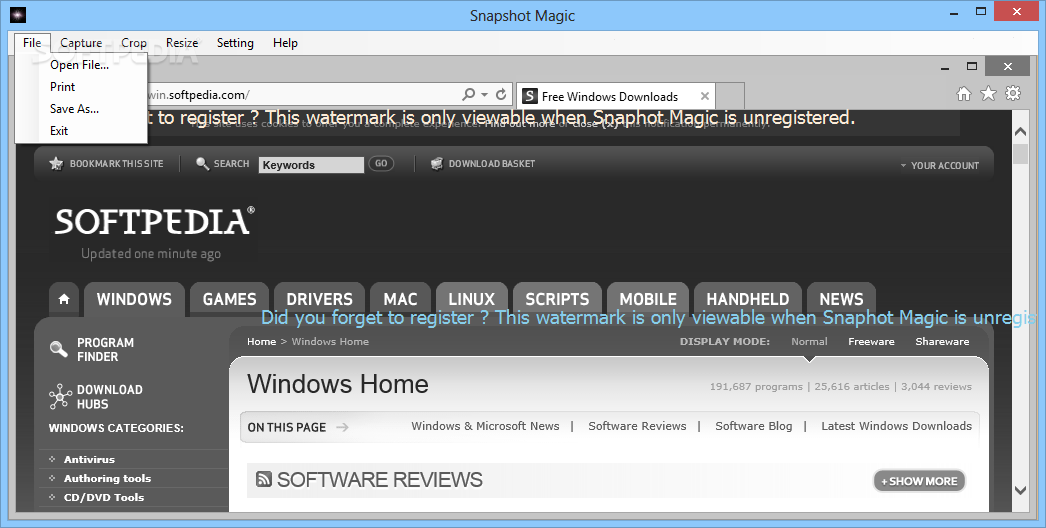1046x528 pixels.
Task: Open the CD/DVD Tools category
Action: point(104,497)
